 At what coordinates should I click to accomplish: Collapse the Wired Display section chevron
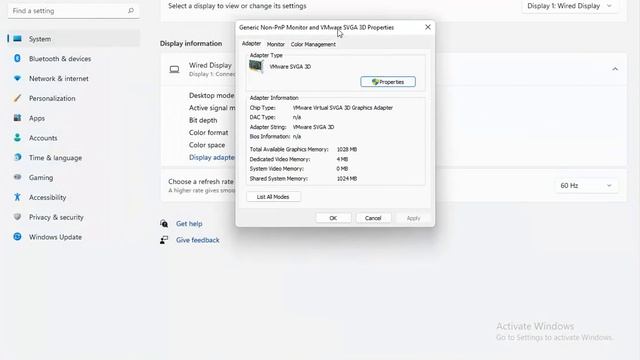615,69
